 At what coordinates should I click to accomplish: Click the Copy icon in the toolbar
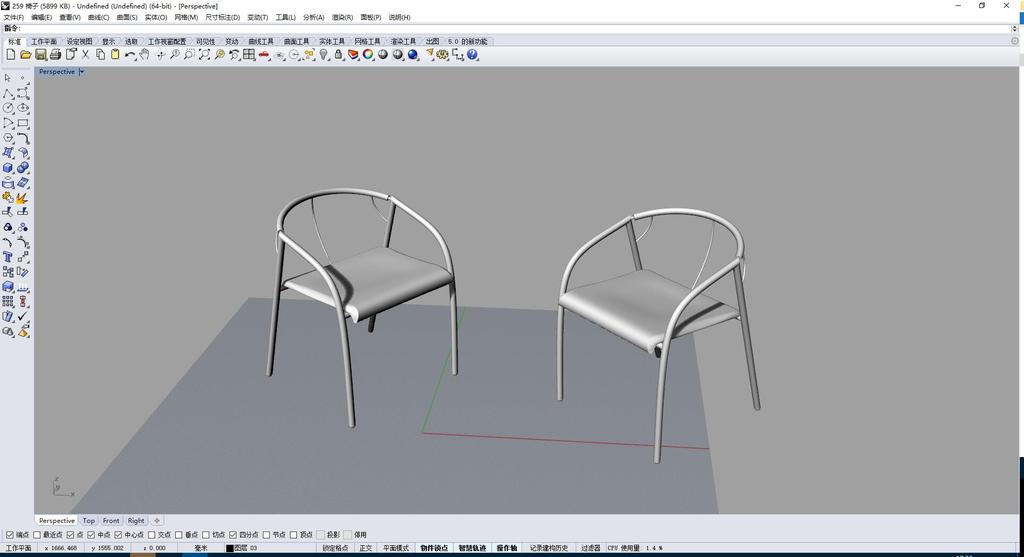click(100, 55)
